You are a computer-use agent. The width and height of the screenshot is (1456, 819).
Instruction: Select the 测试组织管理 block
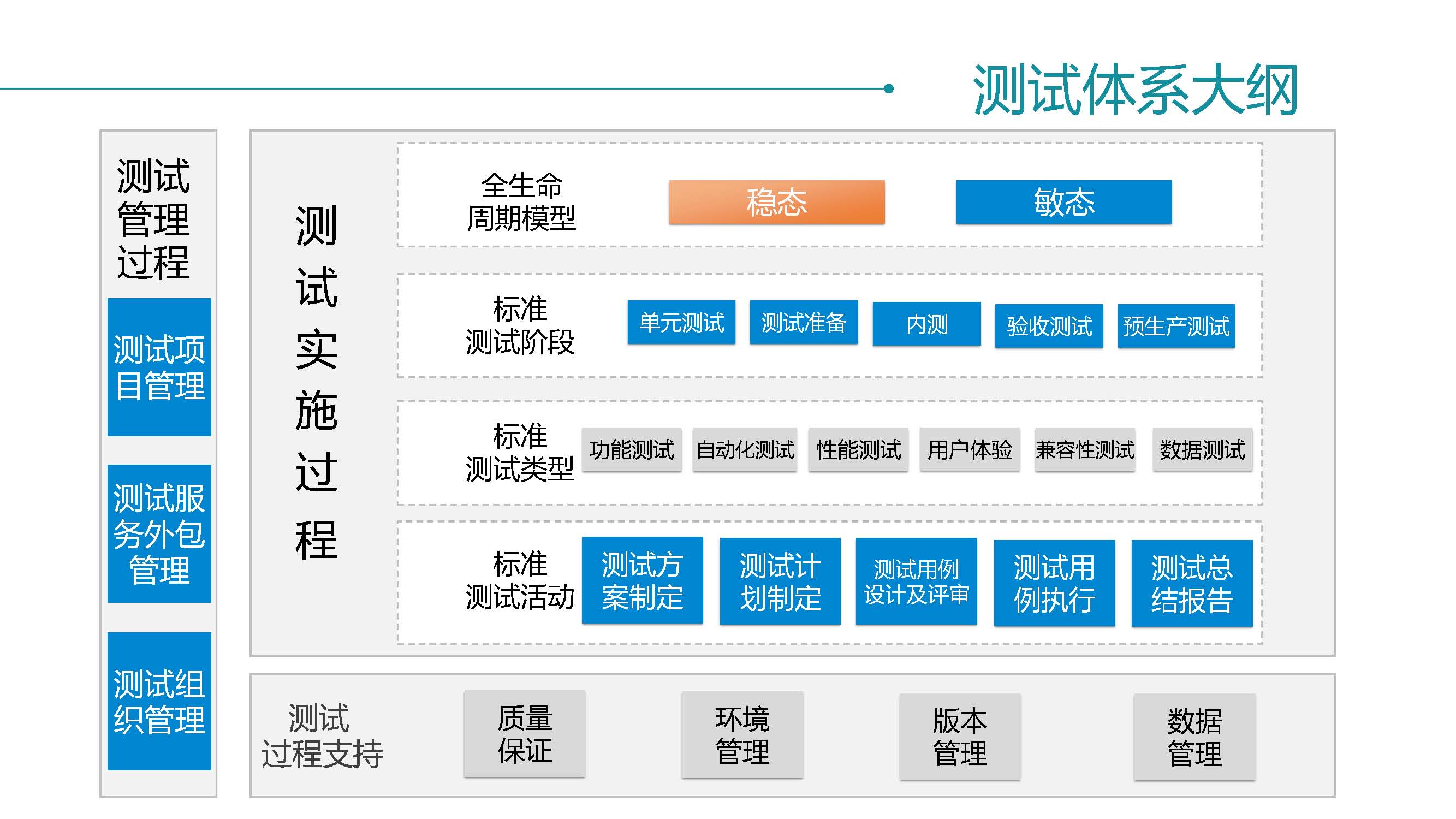pos(159,701)
